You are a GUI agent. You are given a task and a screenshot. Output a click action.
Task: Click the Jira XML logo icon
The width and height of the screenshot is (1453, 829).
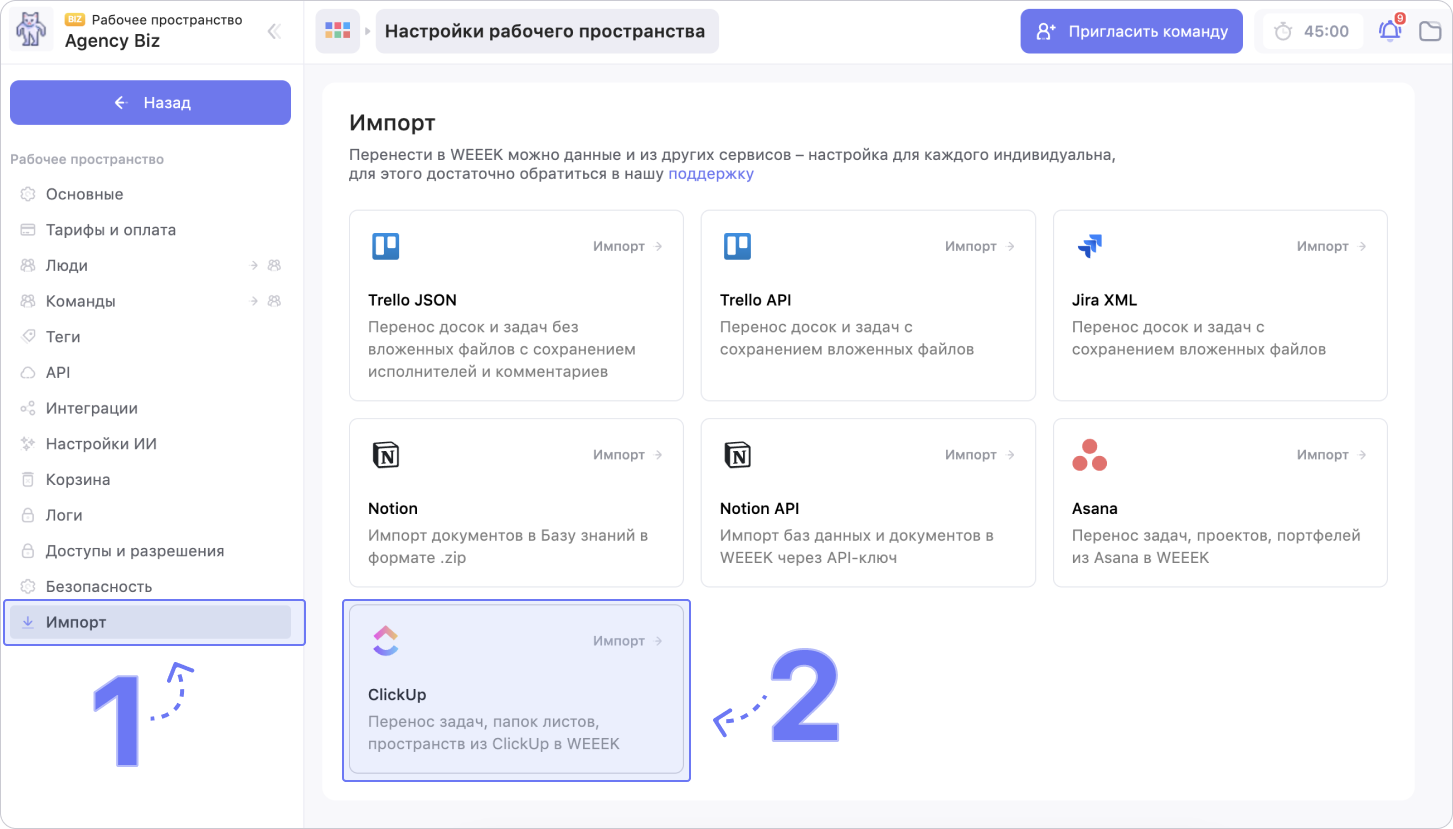(x=1089, y=246)
